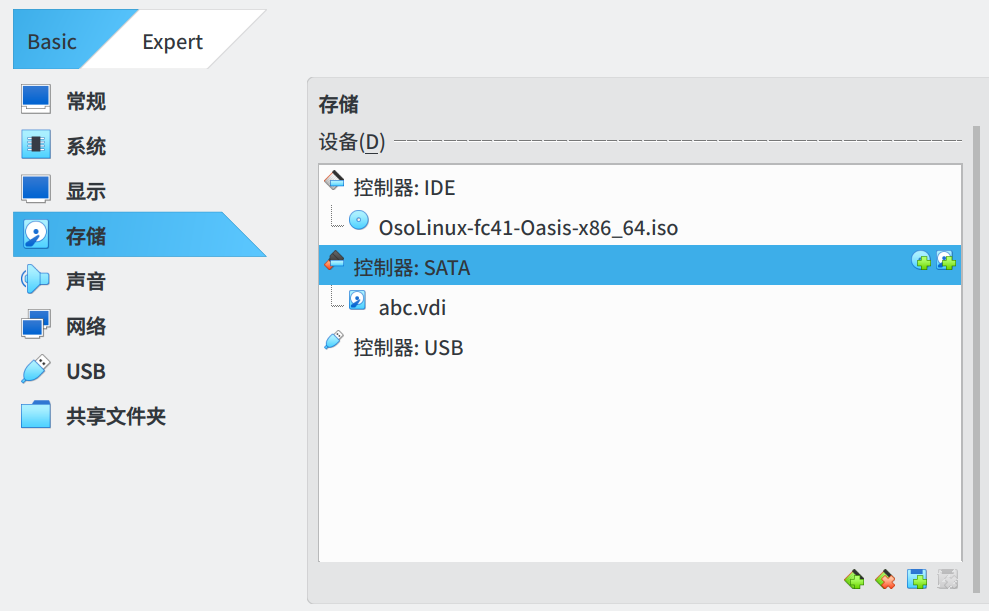Select the abc.vdi hard disk entry
The width and height of the screenshot is (989, 611).
click(x=413, y=307)
